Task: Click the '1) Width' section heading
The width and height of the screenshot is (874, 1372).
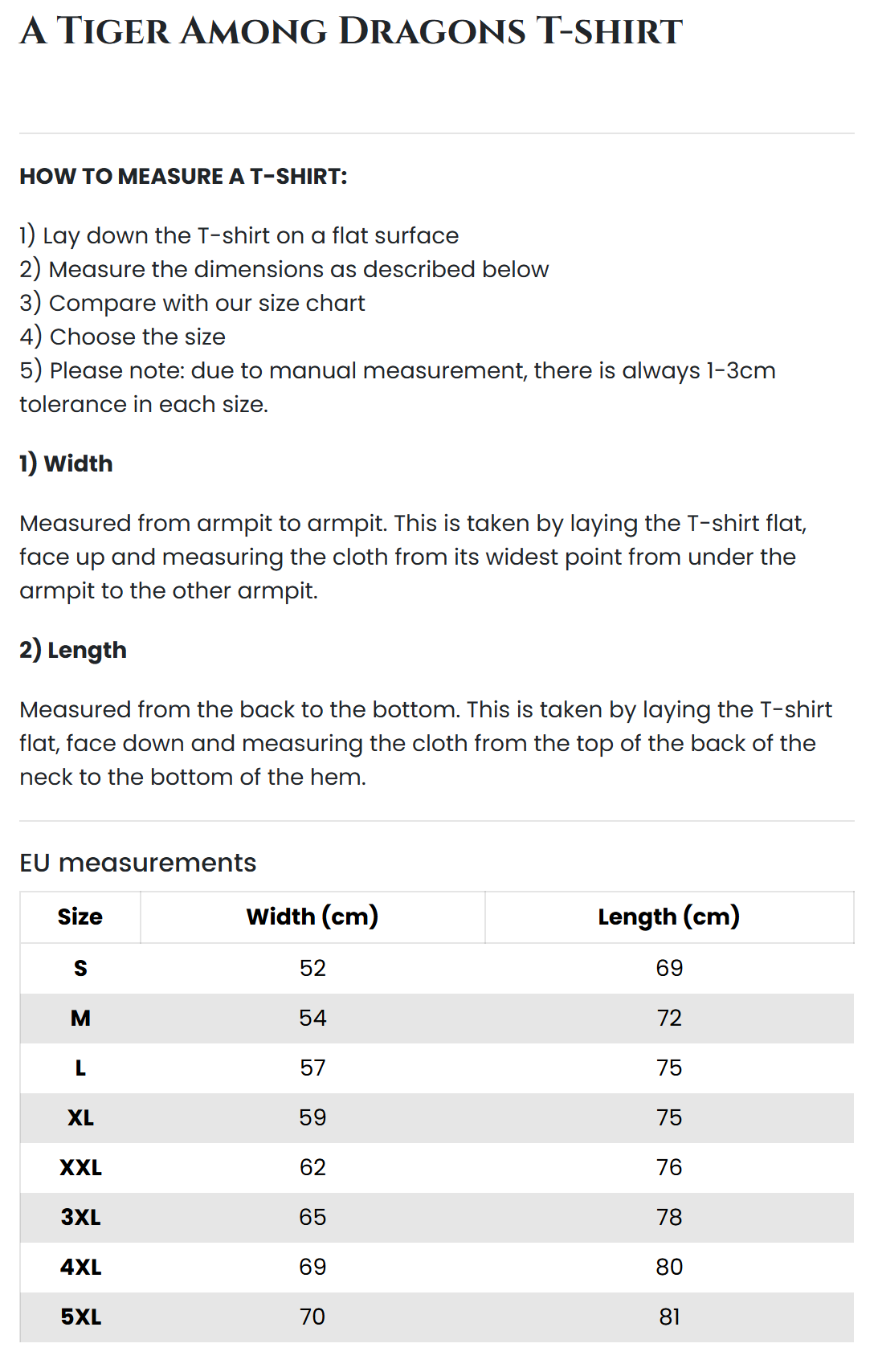Action: click(66, 463)
